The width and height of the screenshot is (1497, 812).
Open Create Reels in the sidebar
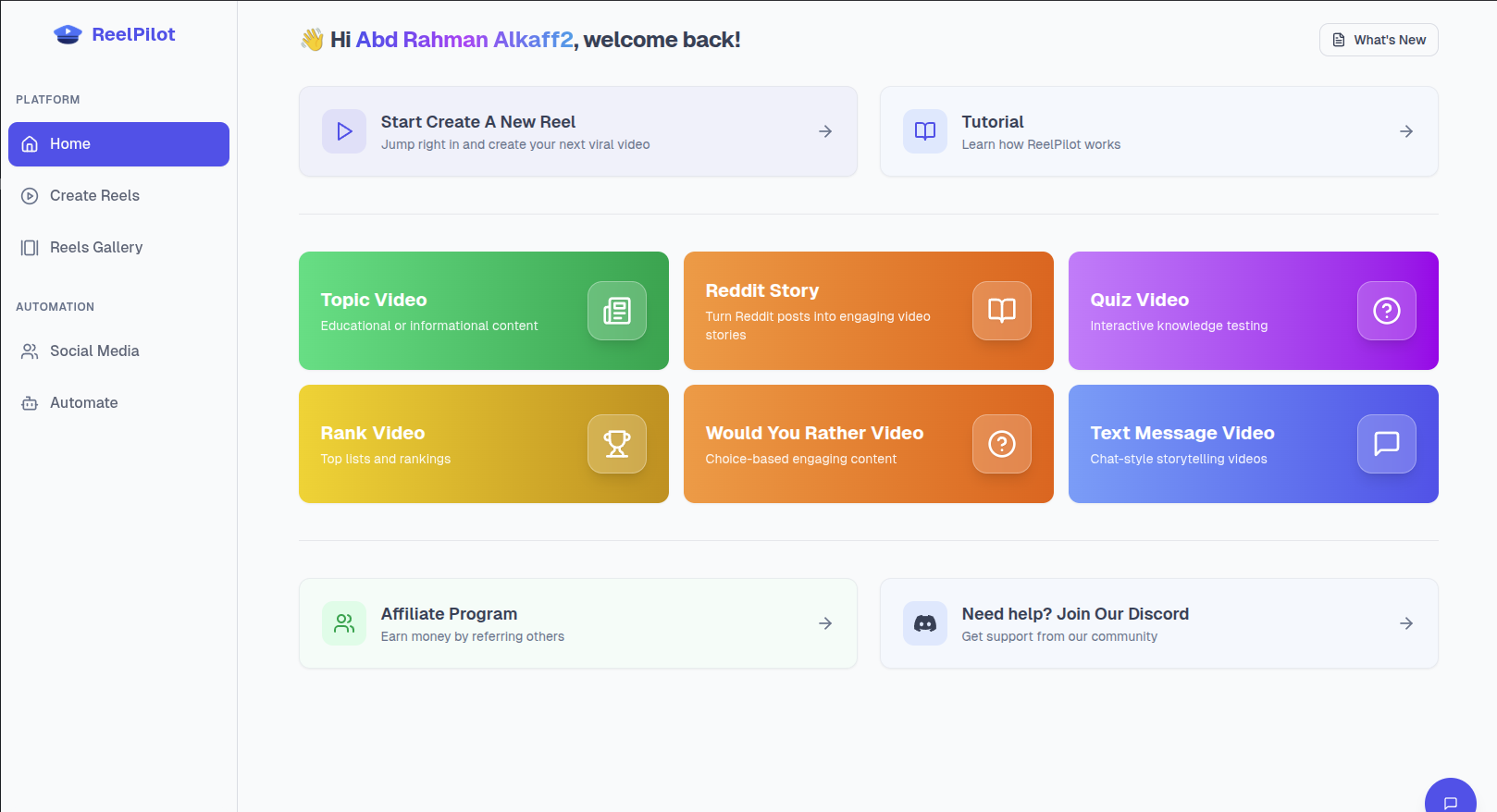tap(118, 196)
